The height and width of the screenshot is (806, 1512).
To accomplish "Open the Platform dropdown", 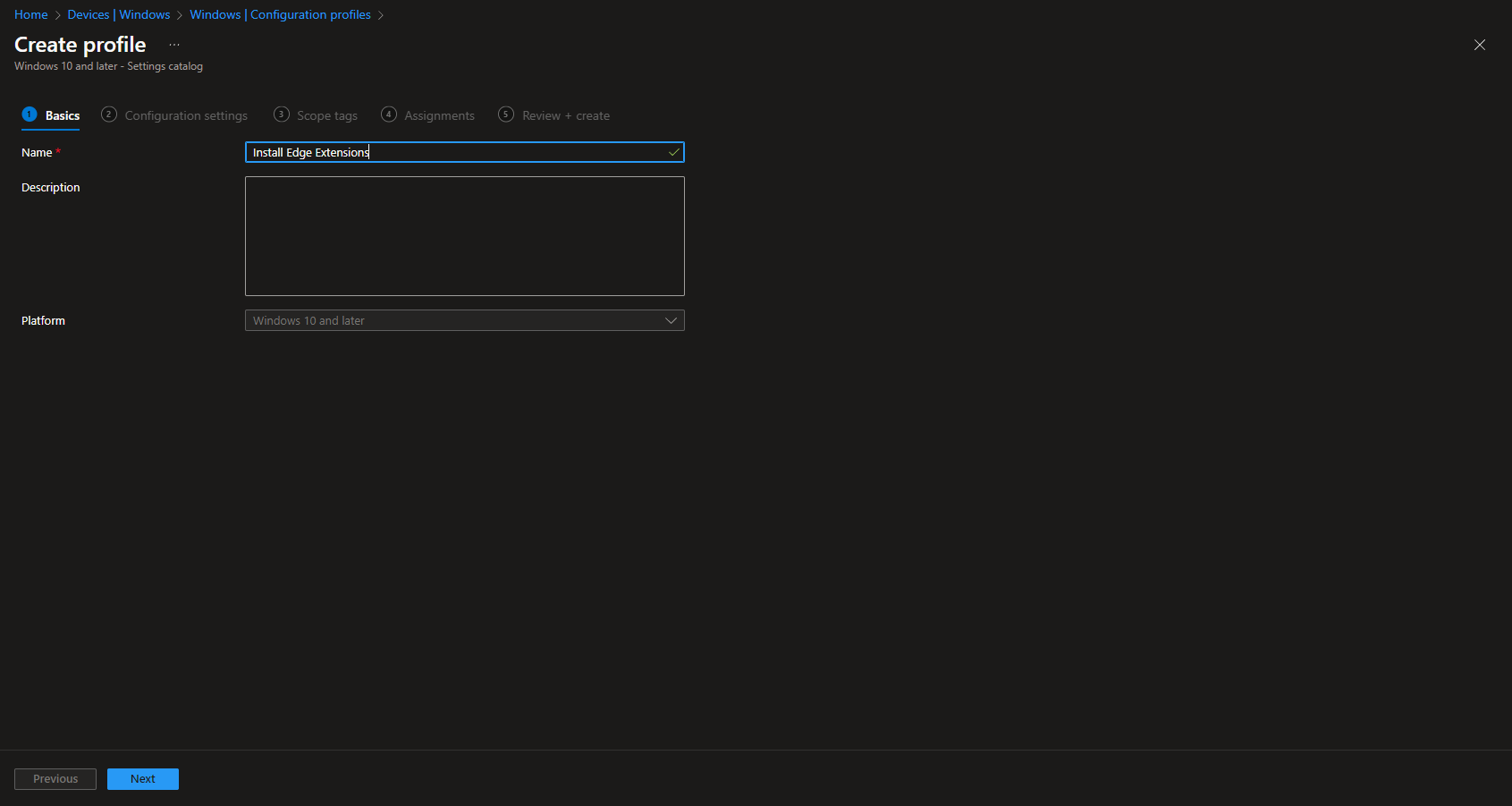I will [x=464, y=319].
